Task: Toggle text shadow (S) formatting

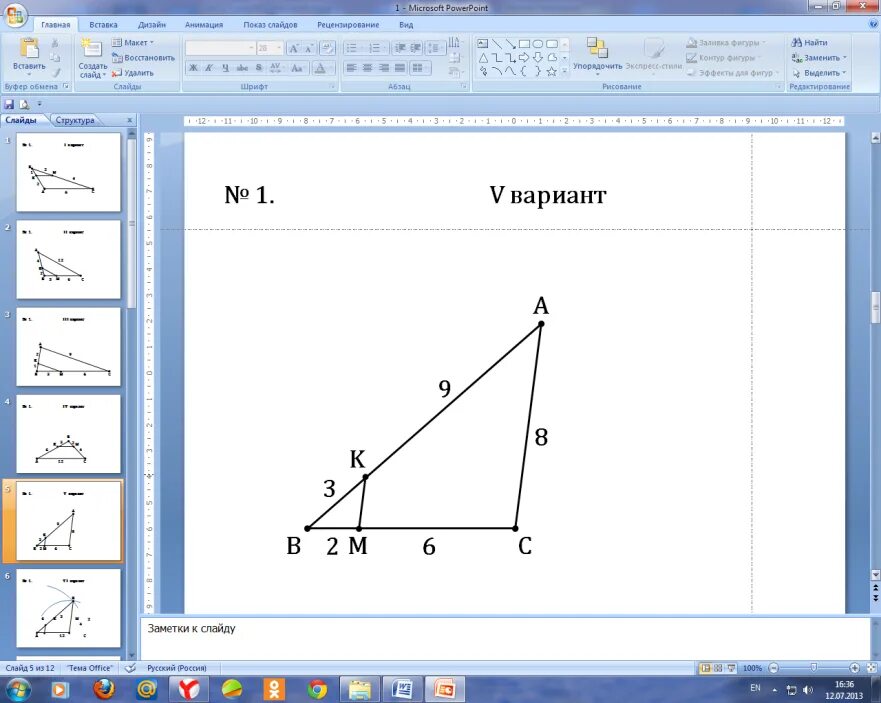Action: pyautogui.click(x=258, y=68)
